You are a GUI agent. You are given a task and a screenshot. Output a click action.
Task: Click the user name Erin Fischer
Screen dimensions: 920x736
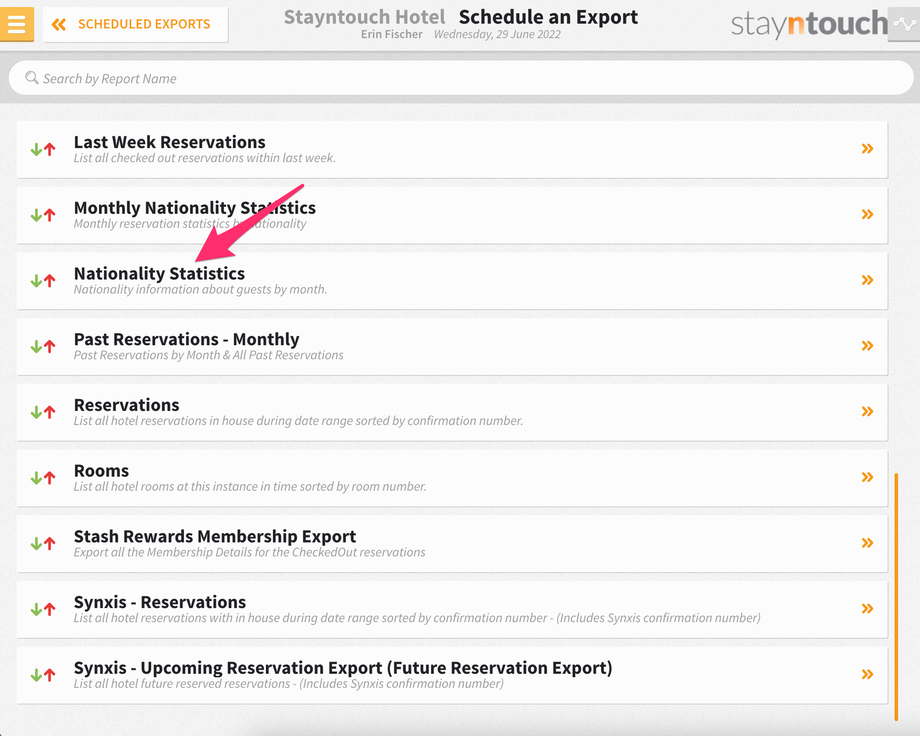(391, 34)
